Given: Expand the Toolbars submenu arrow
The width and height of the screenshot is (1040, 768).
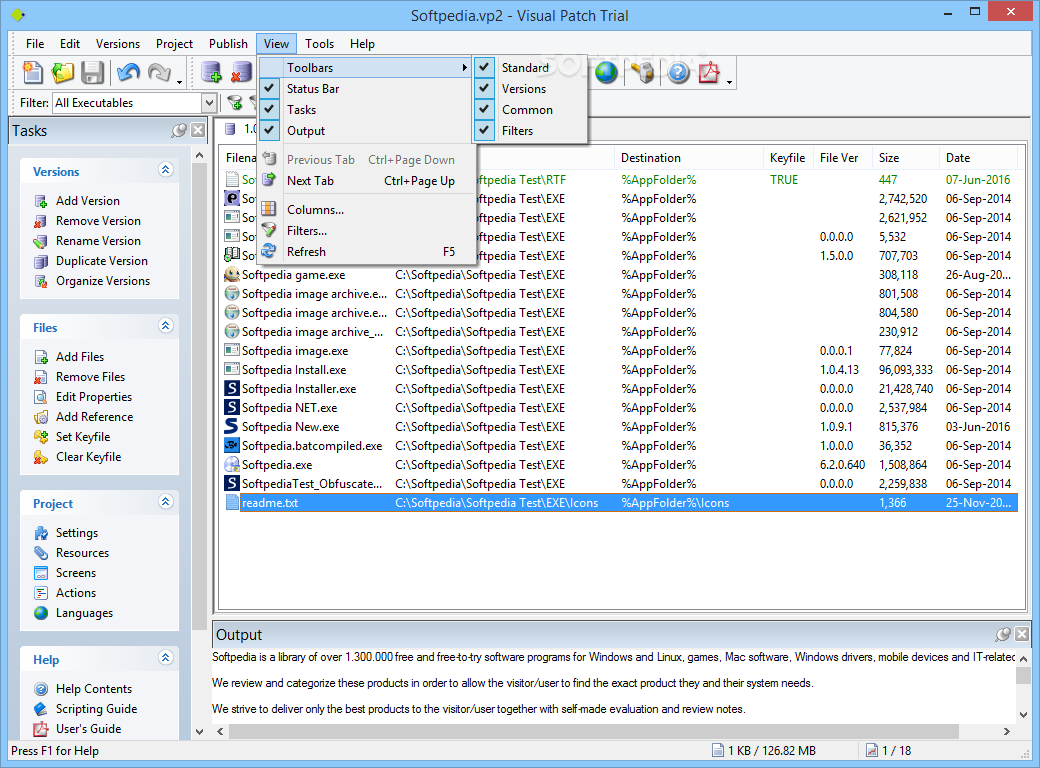Looking at the screenshot, I should 464,68.
